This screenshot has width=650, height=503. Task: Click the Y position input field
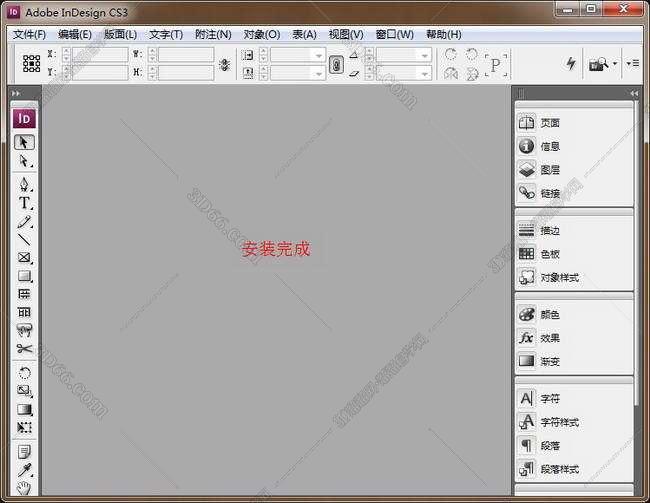[100, 72]
